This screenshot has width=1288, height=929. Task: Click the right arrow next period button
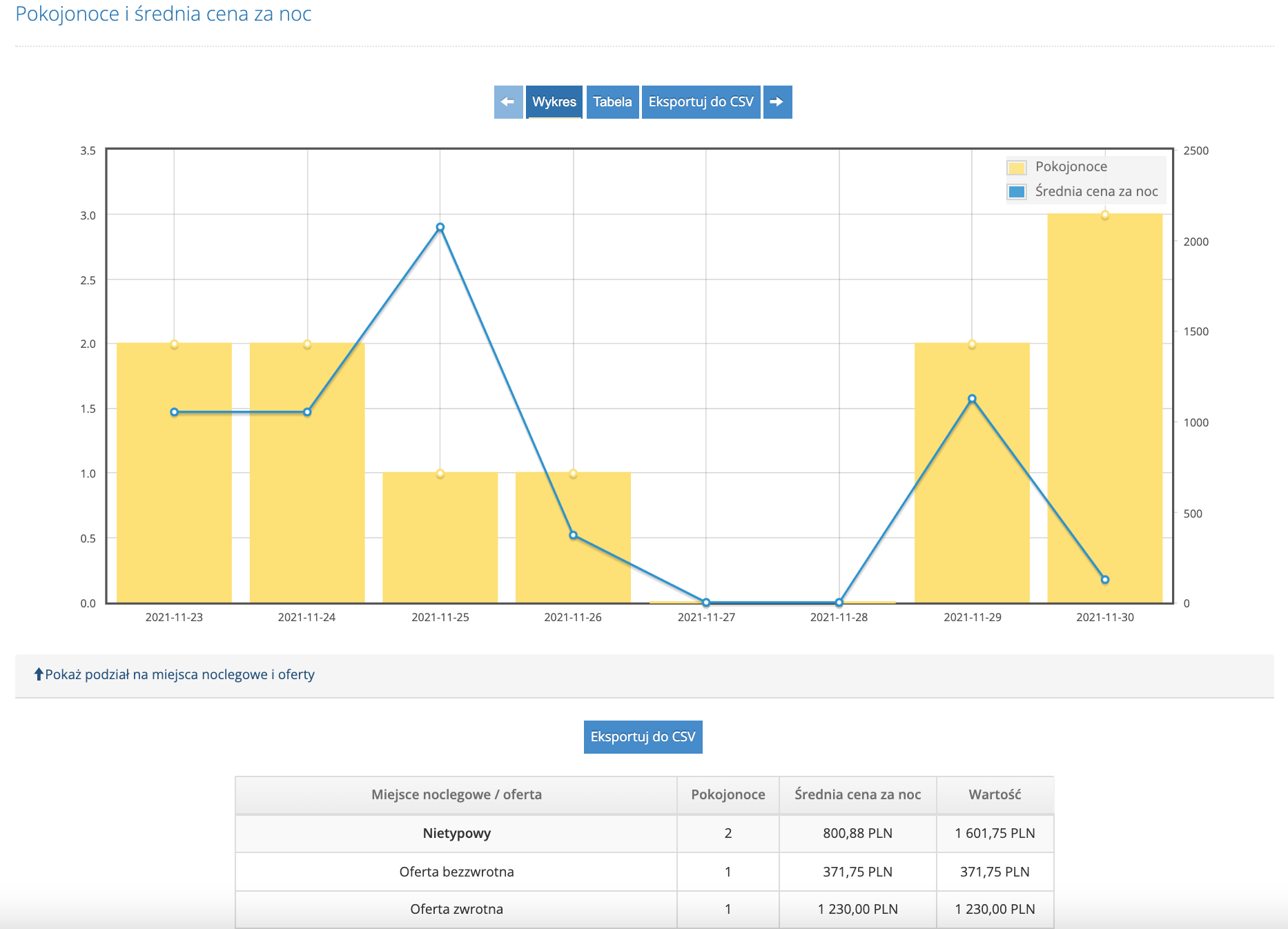[777, 102]
